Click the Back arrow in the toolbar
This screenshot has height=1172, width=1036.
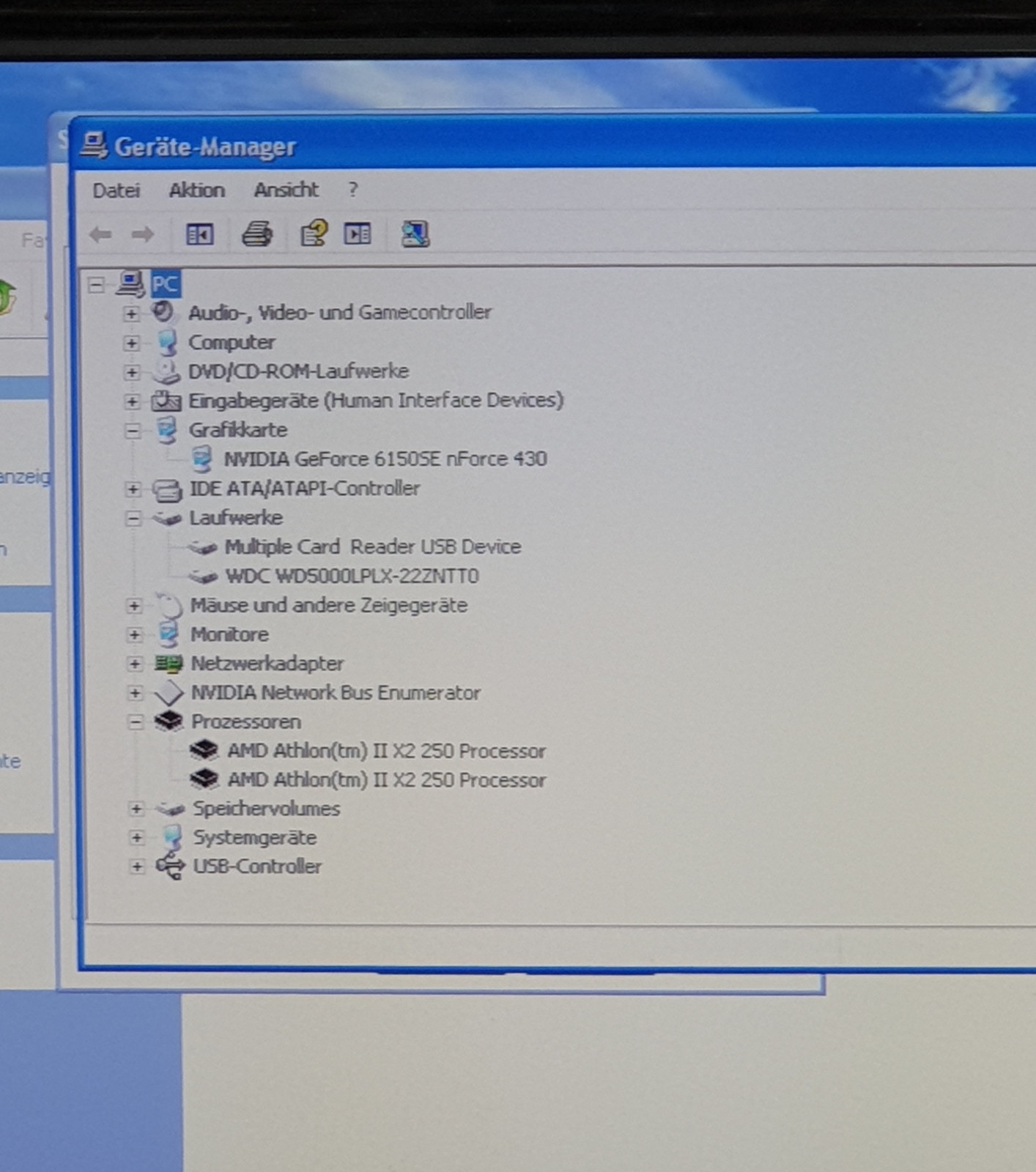click(100, 234)
